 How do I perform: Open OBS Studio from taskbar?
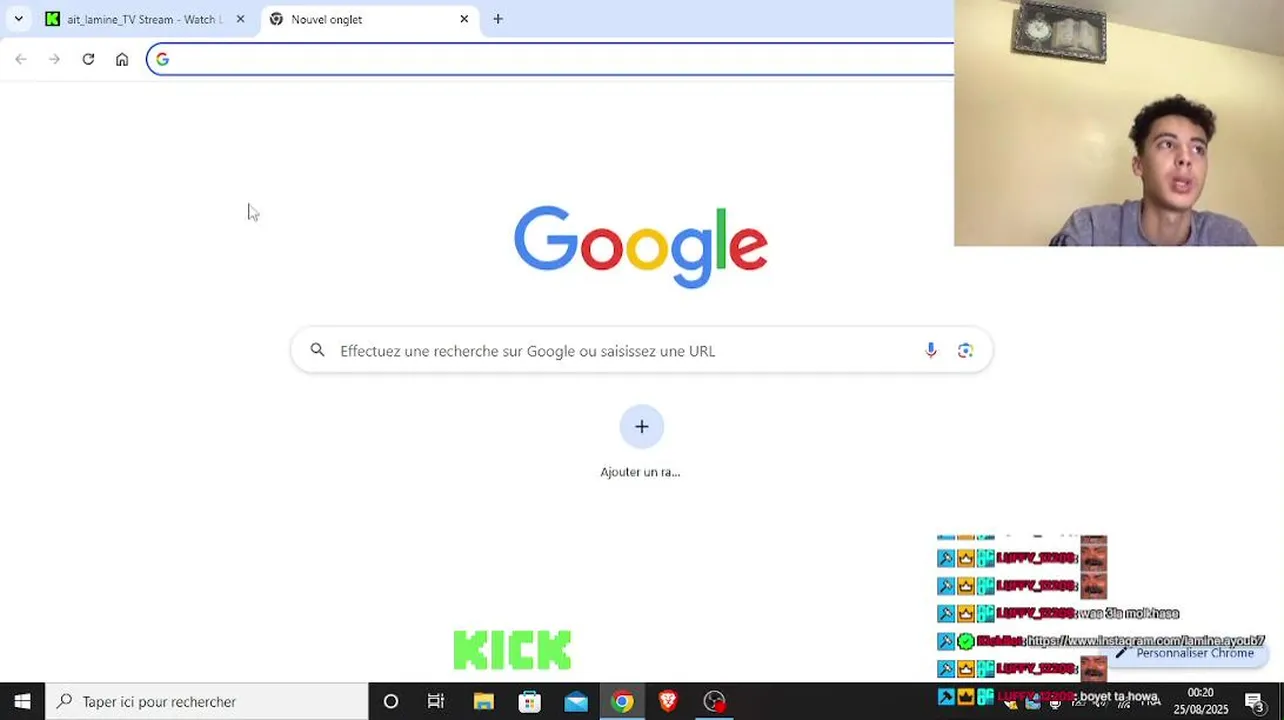click(x=714, y=701)
